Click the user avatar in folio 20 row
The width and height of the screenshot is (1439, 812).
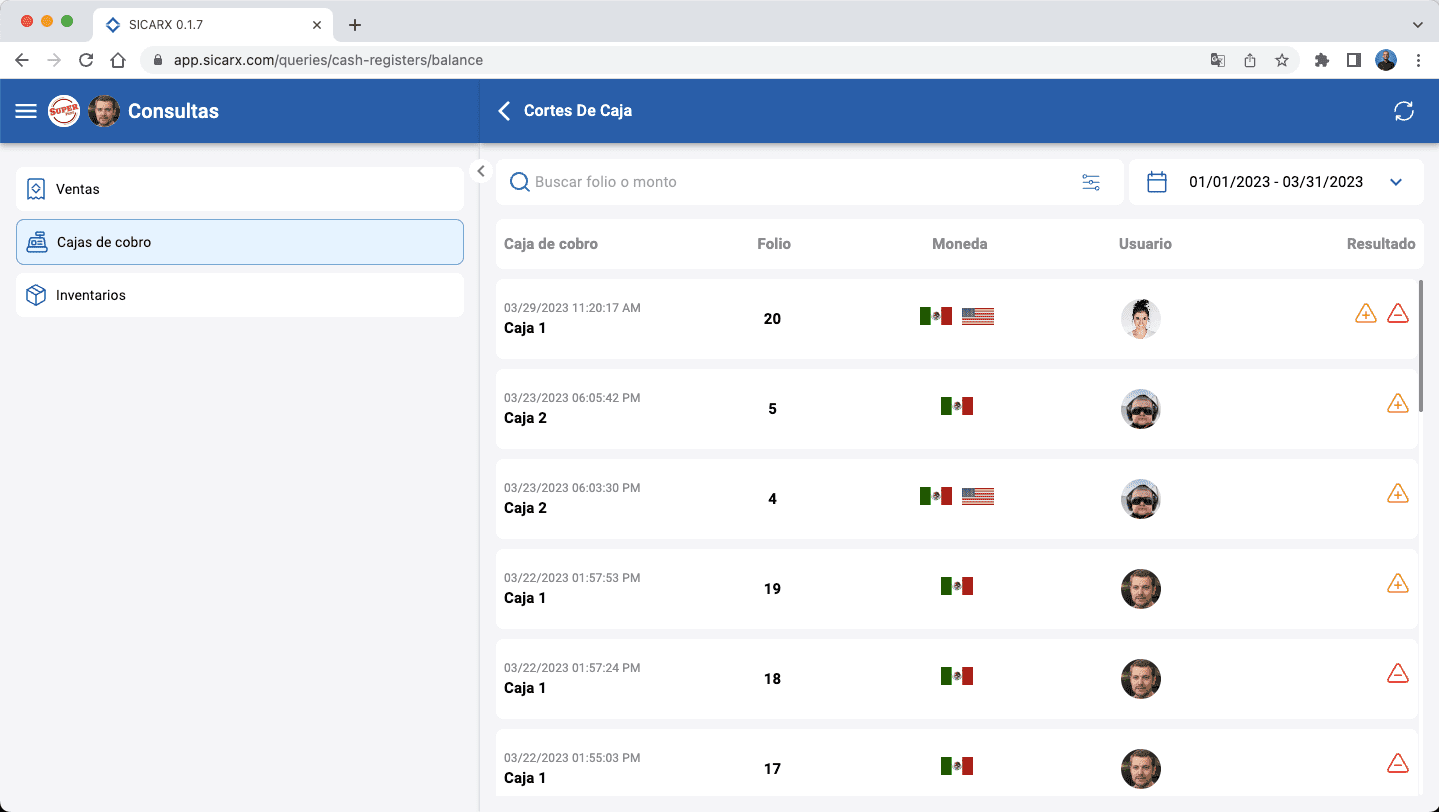point(1140,319)
